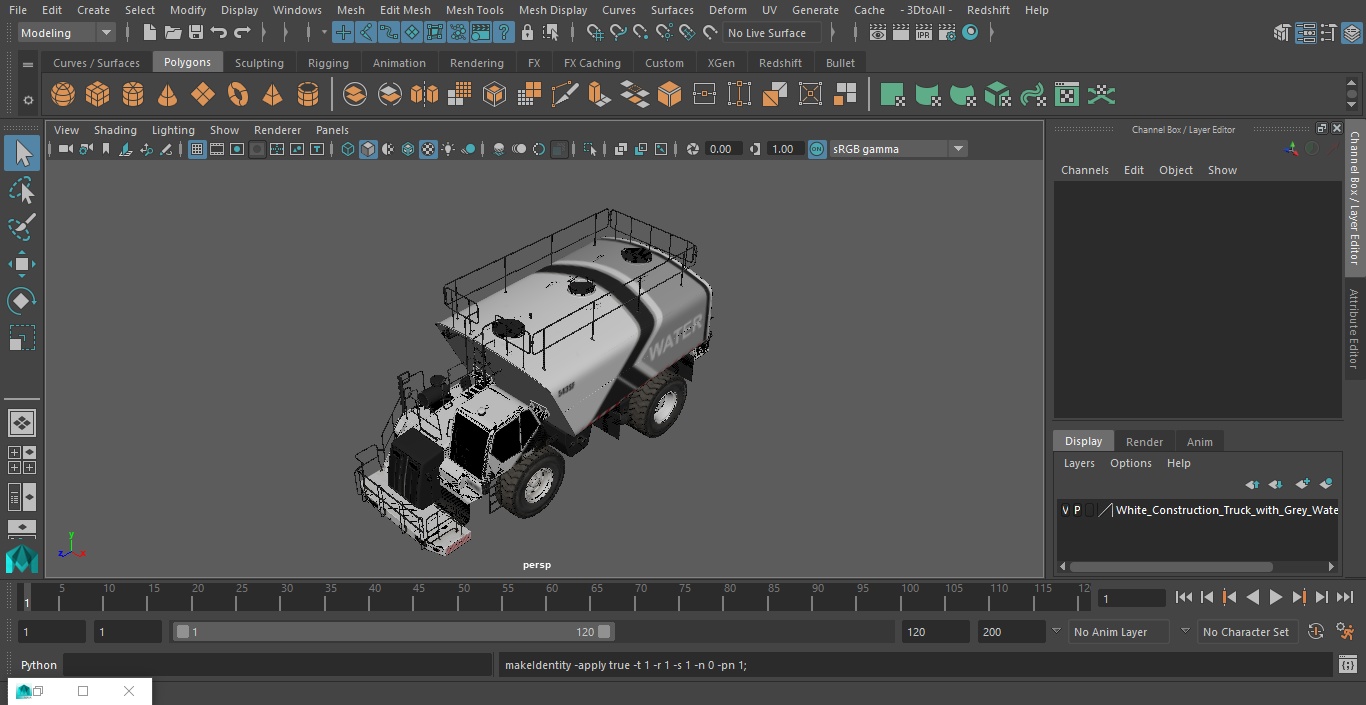Click the Undo arrow icon
The image size is (1366, 705).
coord(219,33)
